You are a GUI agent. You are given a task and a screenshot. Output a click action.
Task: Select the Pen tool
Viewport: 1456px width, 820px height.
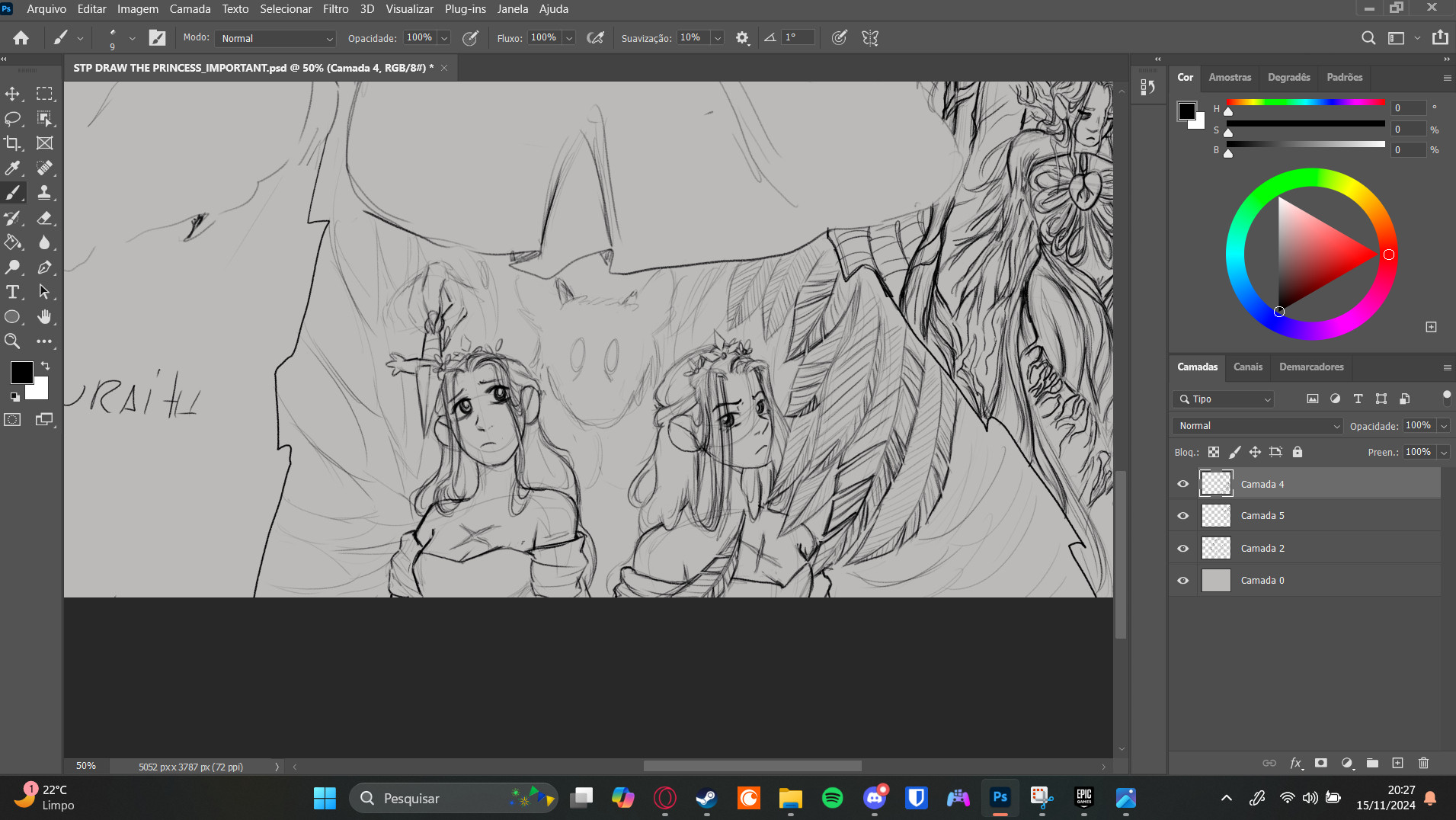[x=45, y=267]
